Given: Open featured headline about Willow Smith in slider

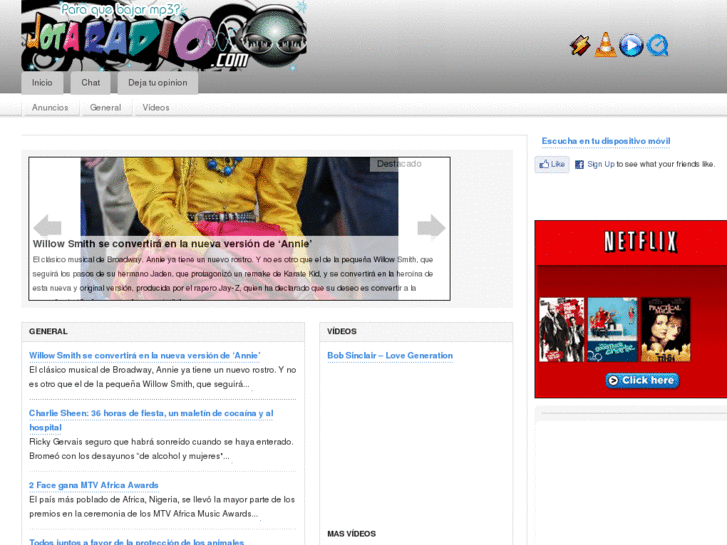Looking at the screenshot, I should coord(172,244).
